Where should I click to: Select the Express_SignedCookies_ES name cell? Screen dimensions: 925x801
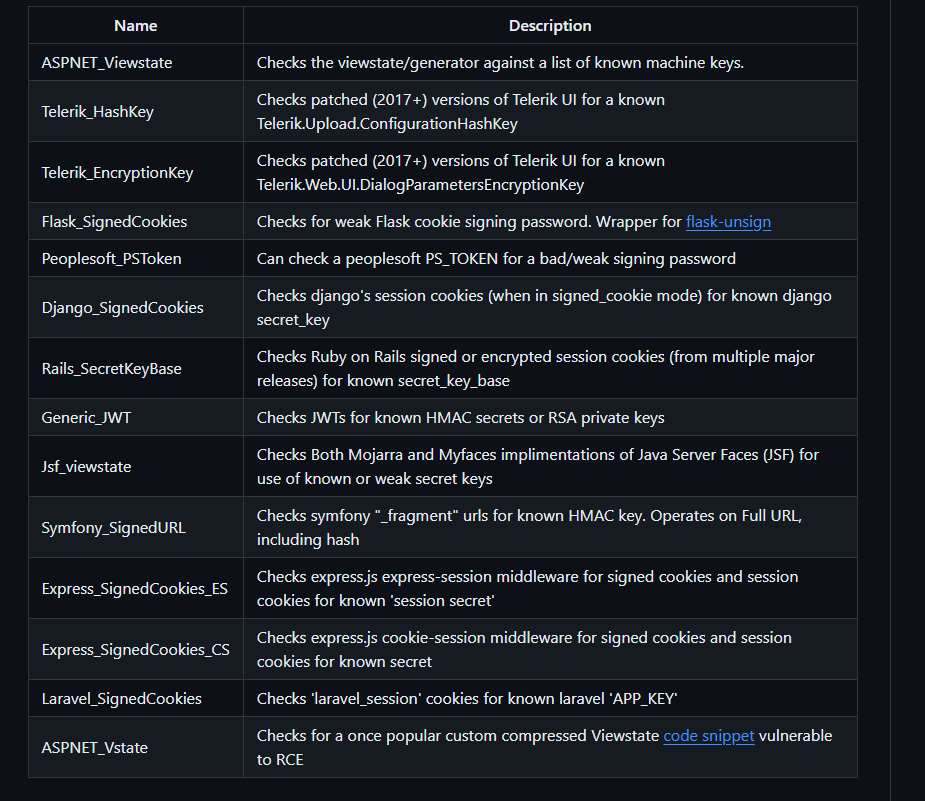pos(135,589)
